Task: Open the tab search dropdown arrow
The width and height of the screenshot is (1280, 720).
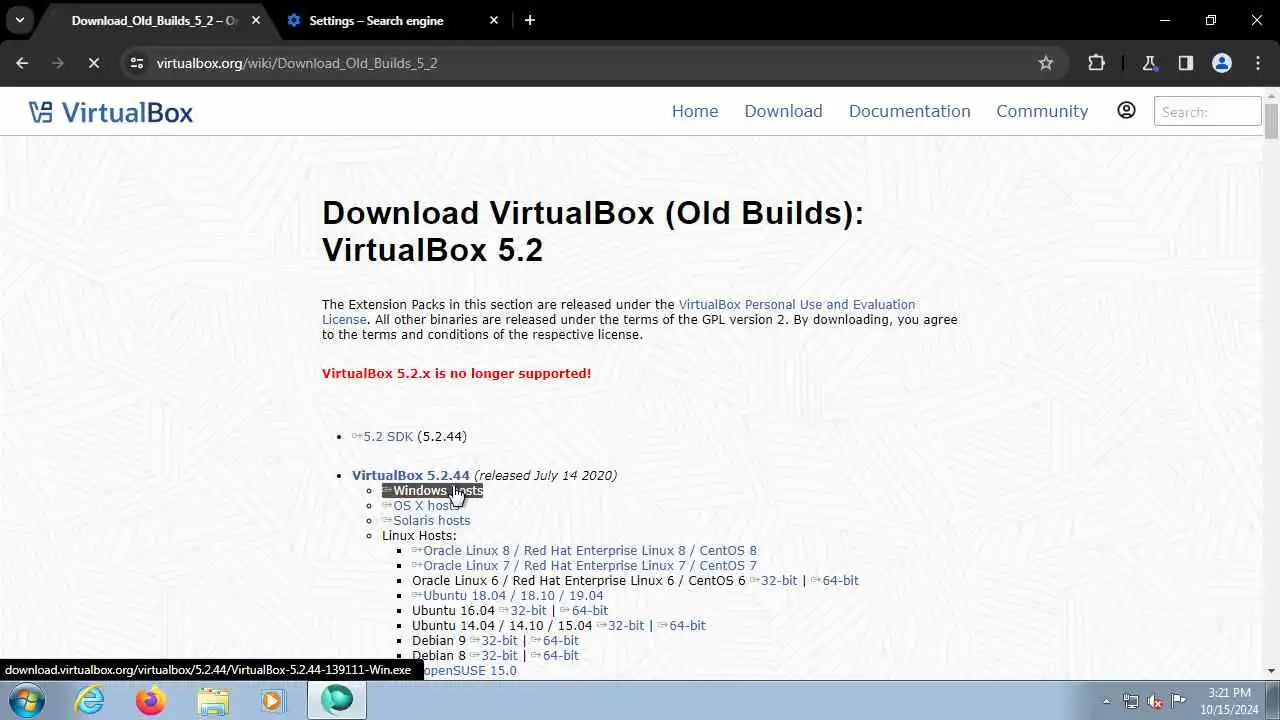Action: point(19,20)
